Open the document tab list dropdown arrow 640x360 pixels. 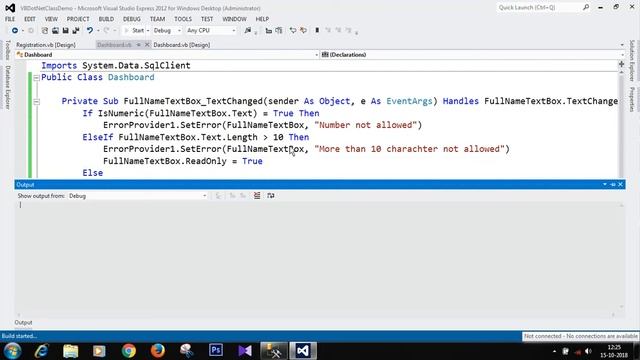point(622,45)
